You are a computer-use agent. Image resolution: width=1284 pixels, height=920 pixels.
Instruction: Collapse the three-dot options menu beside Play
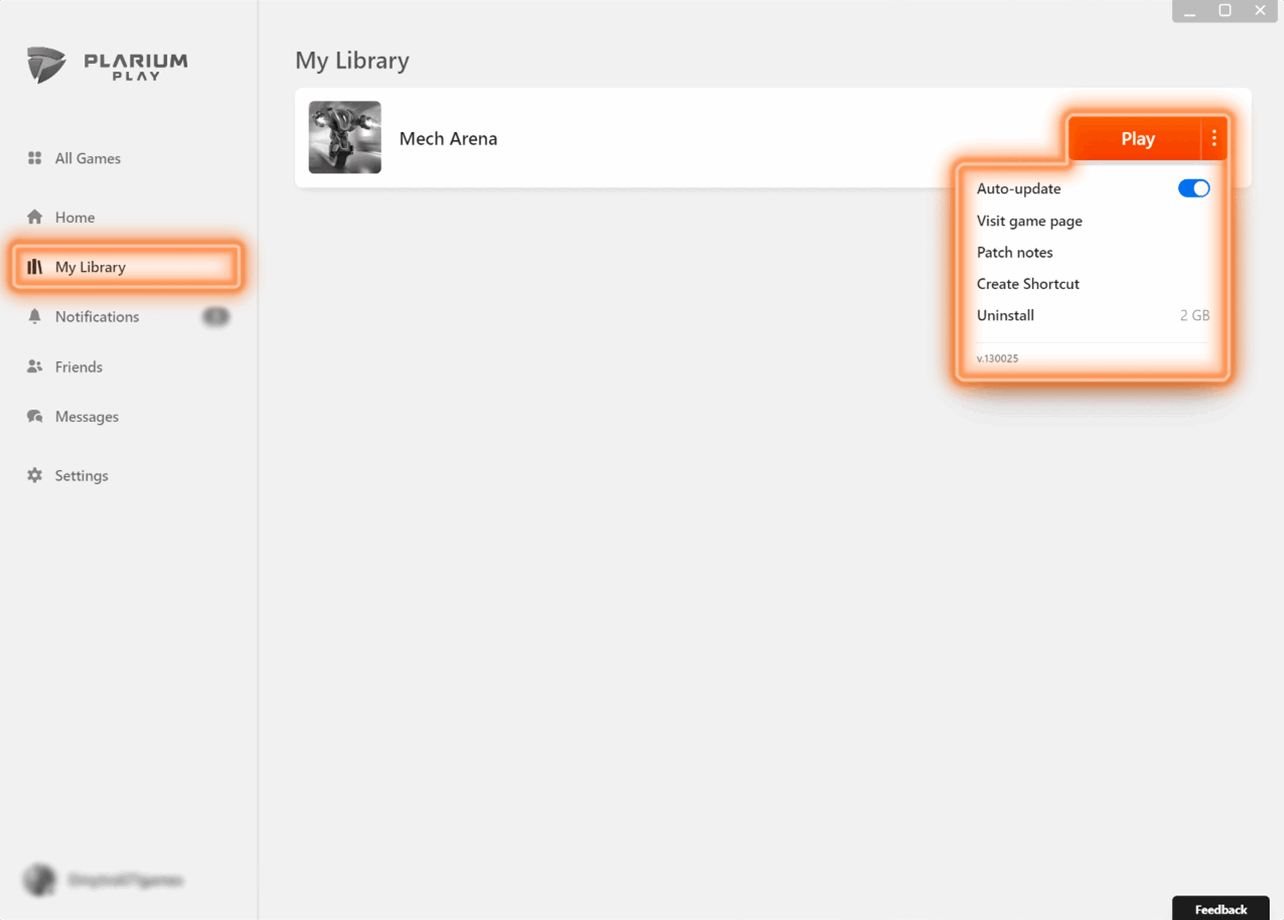pos(1214,139)
